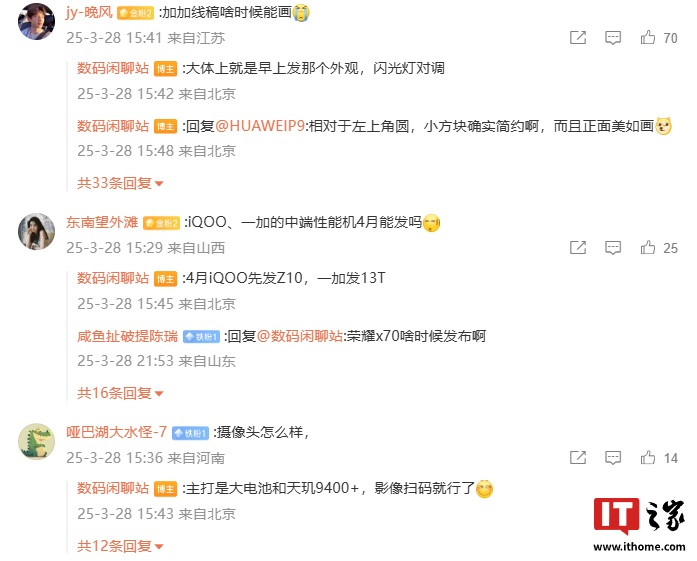697x561 pixels.
Task: Click @数码闲聊站 mention in reply
Action: (x=300, y=336)
